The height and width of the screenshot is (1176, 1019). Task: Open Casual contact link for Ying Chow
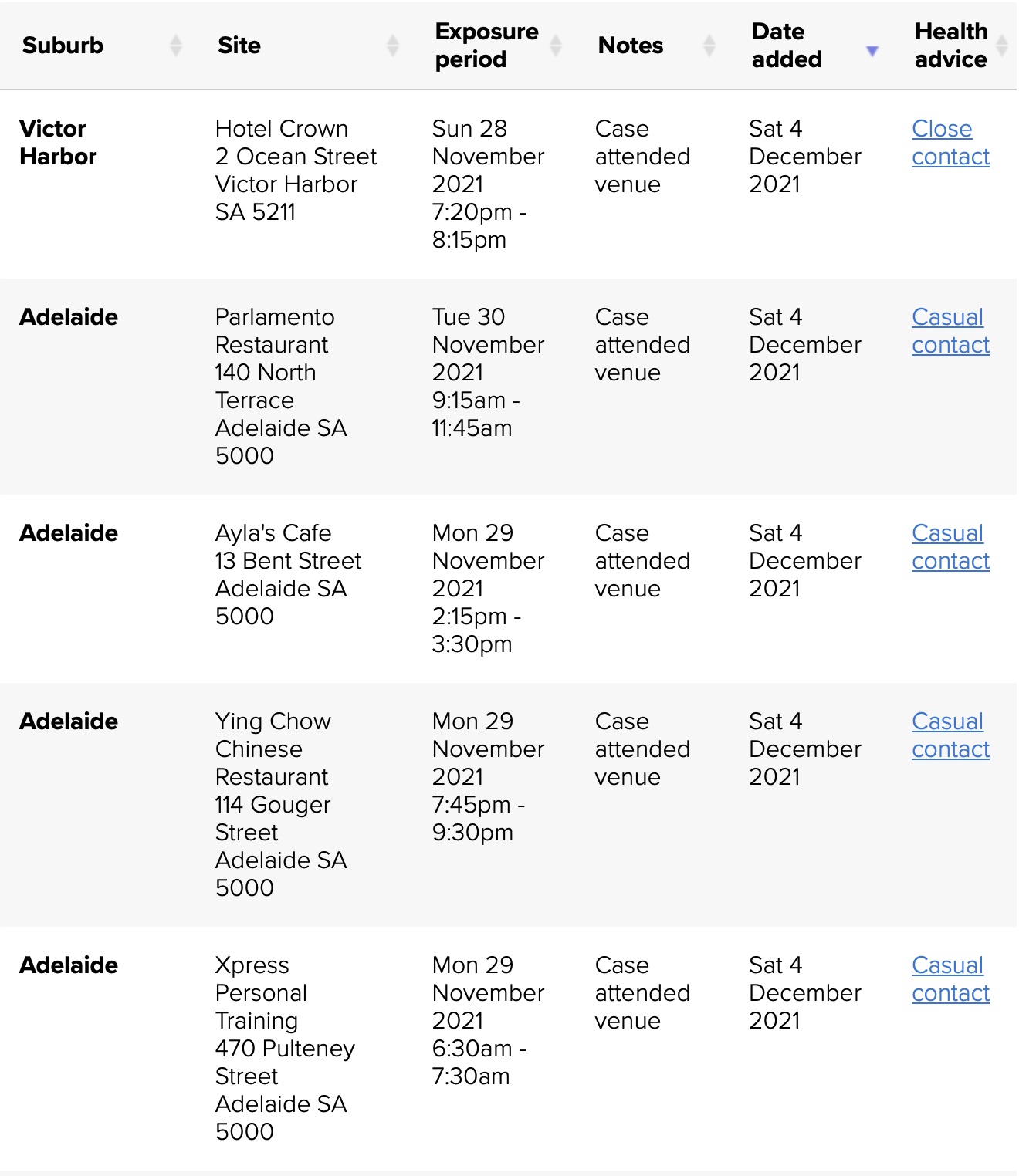pyautogui.click(x=950, y=735)
